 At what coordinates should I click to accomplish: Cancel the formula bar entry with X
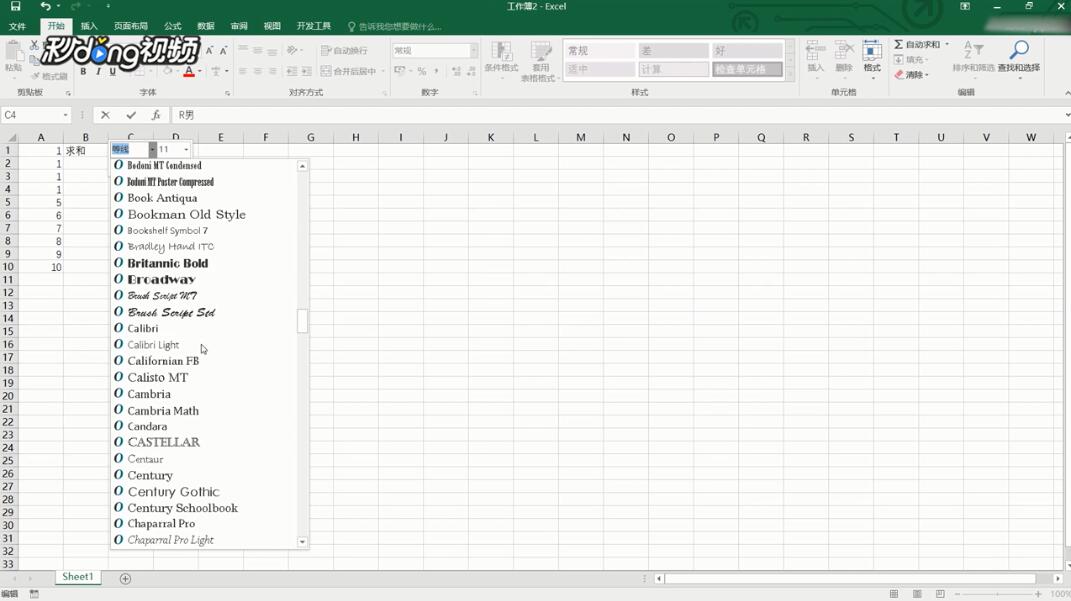[x=105, y=115]
